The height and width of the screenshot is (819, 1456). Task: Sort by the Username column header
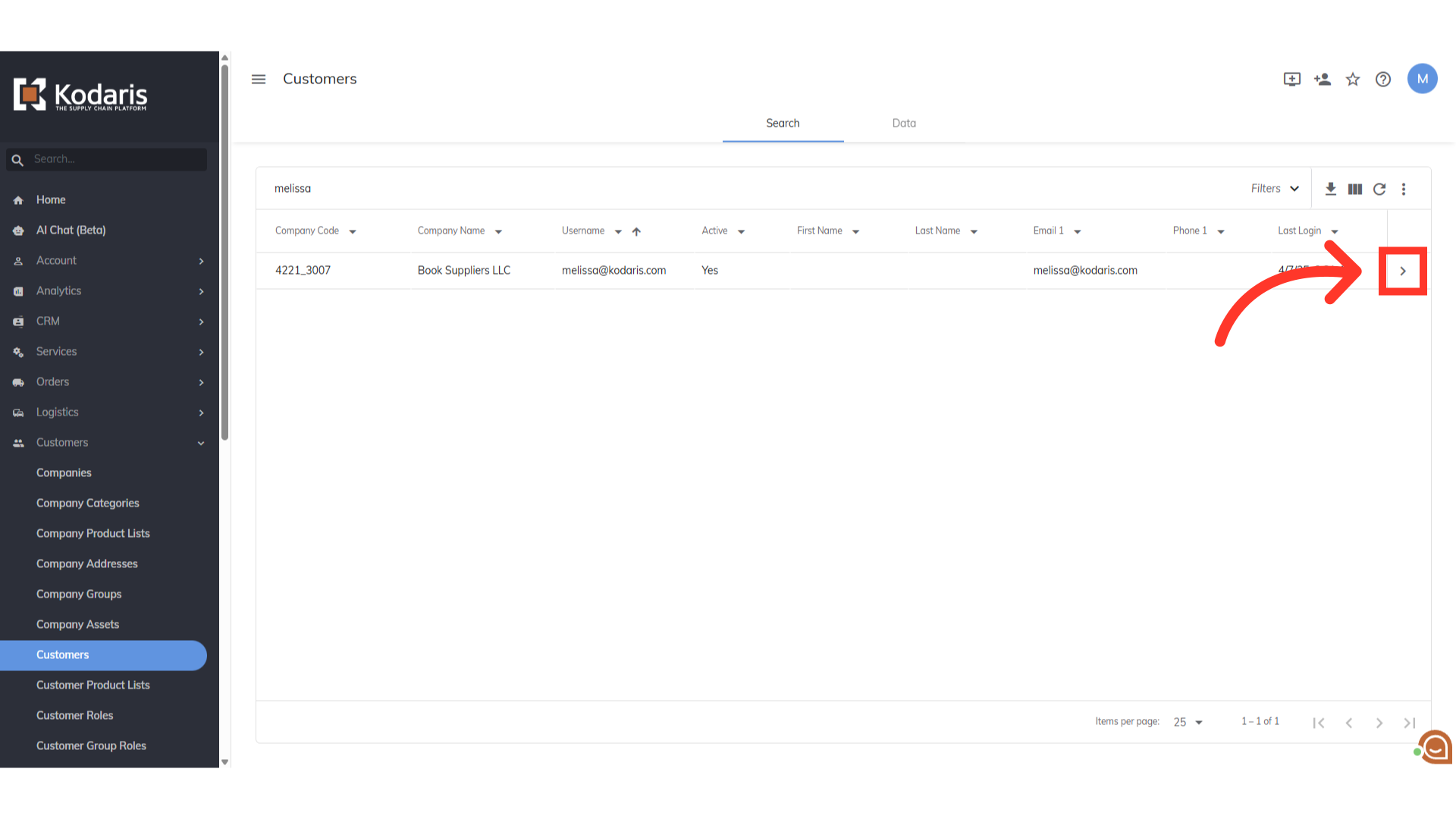pos(583,231)
